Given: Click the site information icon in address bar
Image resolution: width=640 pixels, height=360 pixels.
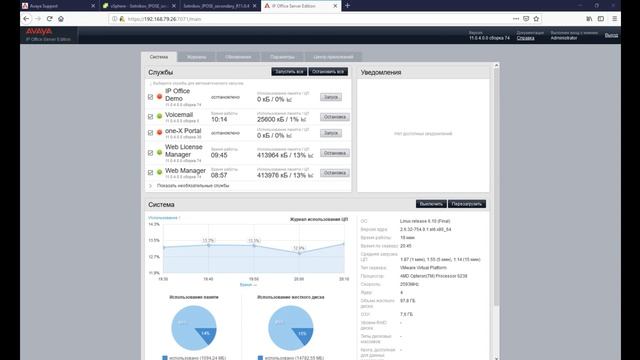Looking at the screenshot, I should click(x=115, y=19).
